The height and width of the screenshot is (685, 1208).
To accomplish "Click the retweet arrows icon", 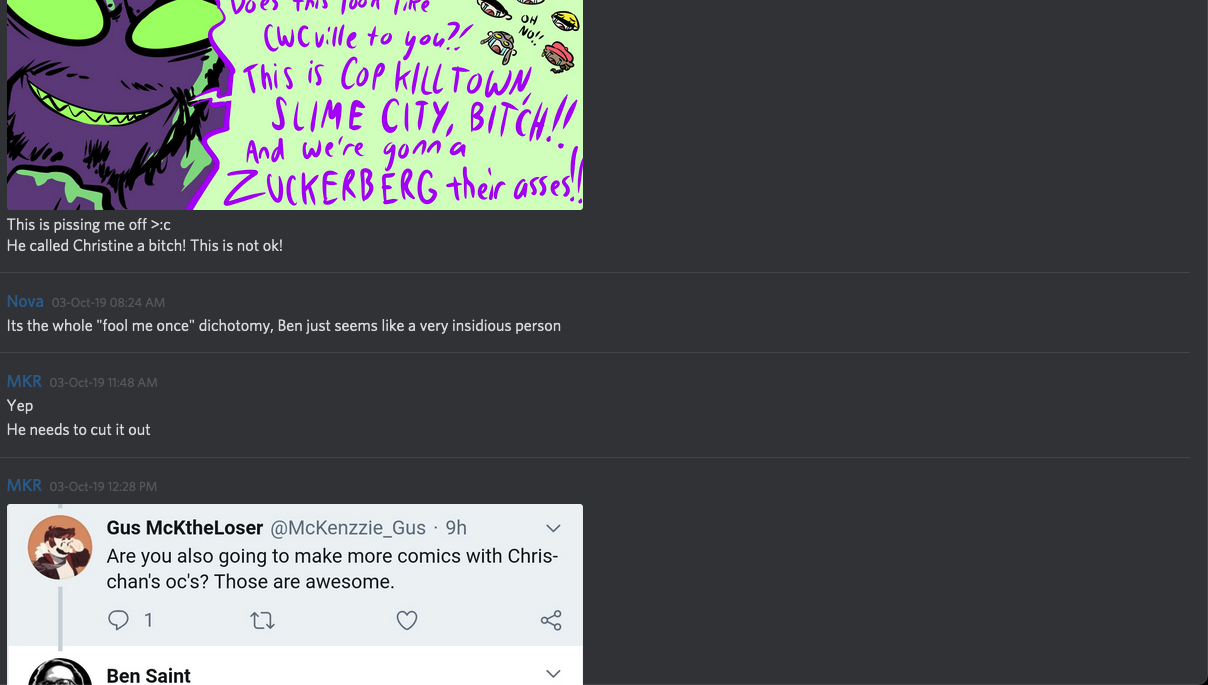I will (262, 621).
